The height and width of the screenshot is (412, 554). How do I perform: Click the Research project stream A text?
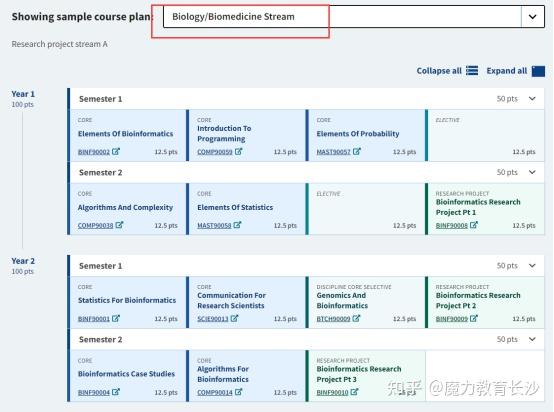pyautogui.click(x=59, y=44)
